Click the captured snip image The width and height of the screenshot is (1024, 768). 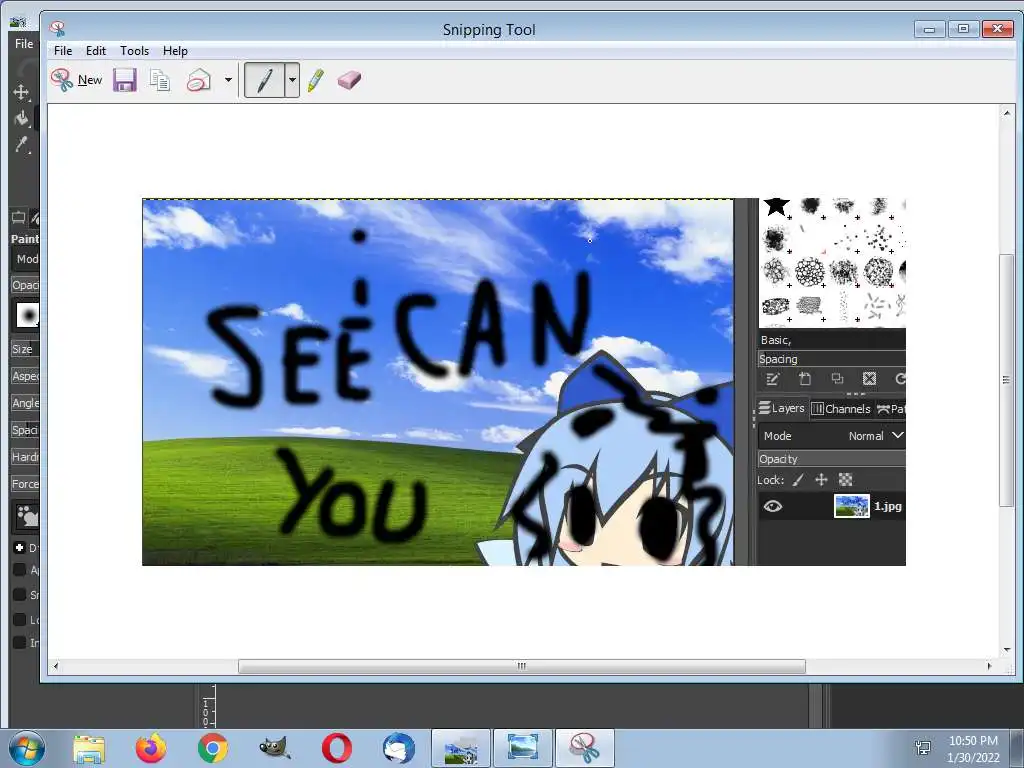point(524,382)
